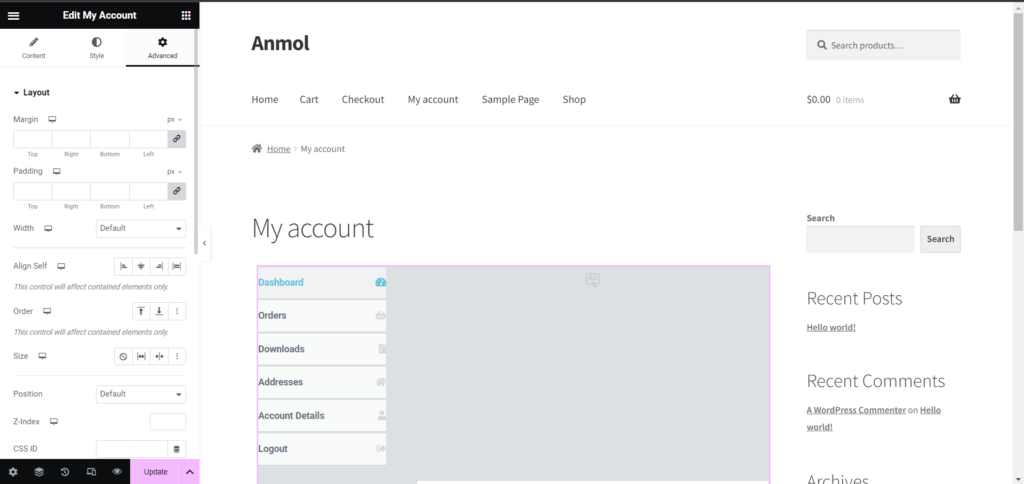
Task: Open the Align Self responsive device icon
Action: tap(61, 266)
